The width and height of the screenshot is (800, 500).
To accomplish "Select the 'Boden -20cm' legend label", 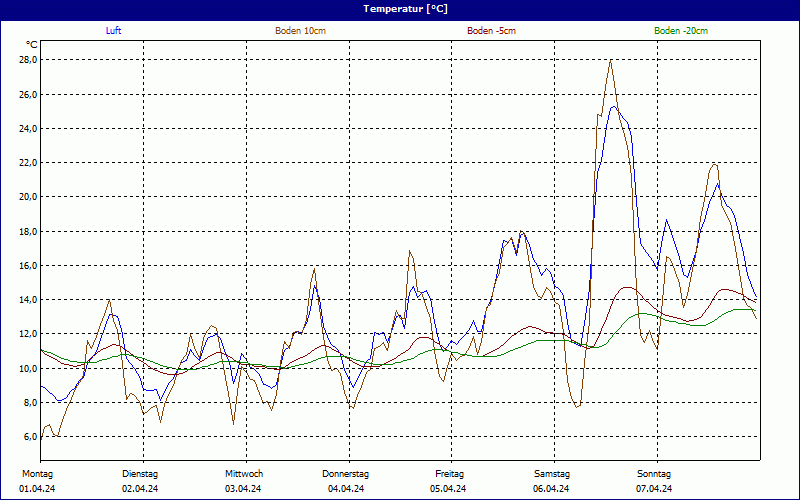I will coord(681,31).
